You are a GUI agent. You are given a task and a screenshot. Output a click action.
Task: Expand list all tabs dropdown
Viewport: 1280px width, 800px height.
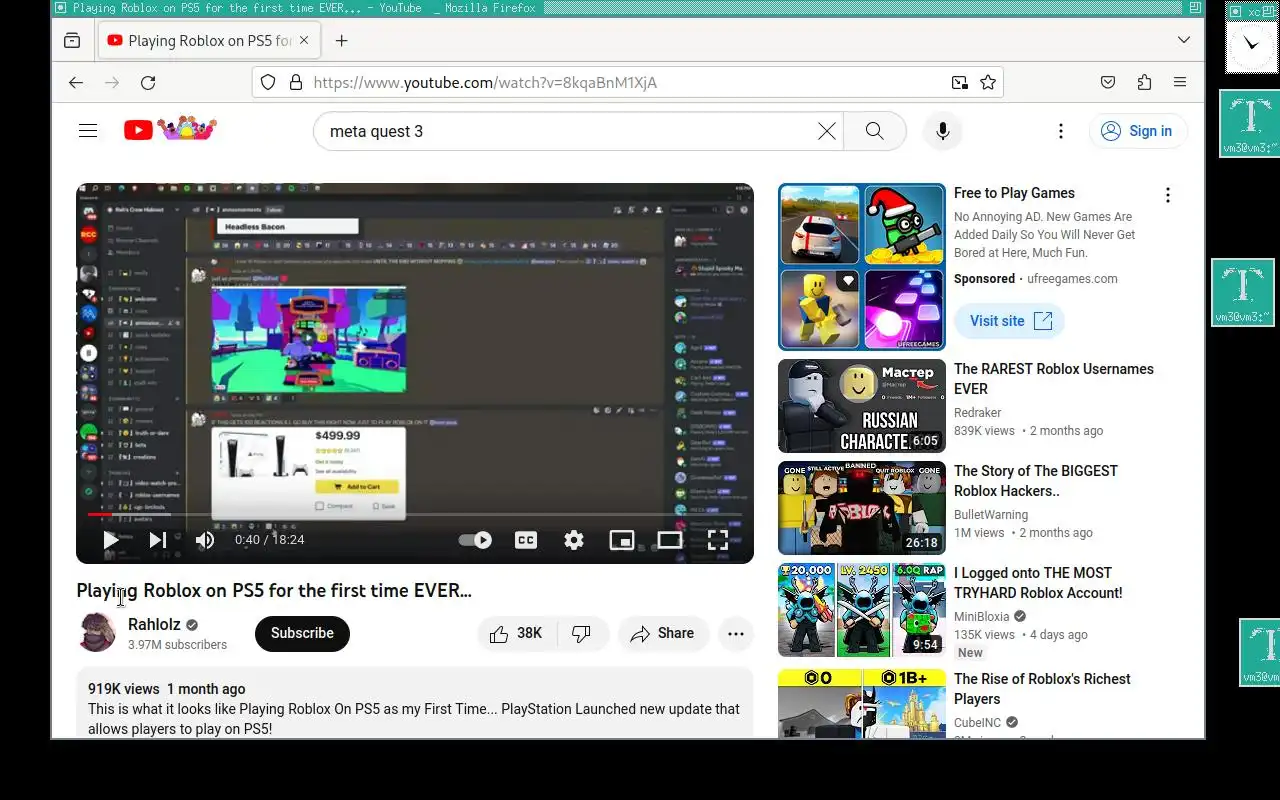pos(1184,41)
